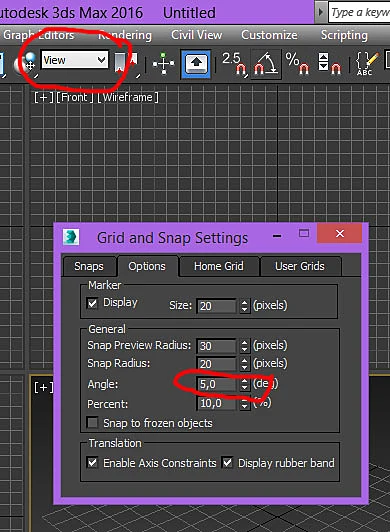Click the Angle value input field
The width and height of the screenshot is (390, 532).
216,384
